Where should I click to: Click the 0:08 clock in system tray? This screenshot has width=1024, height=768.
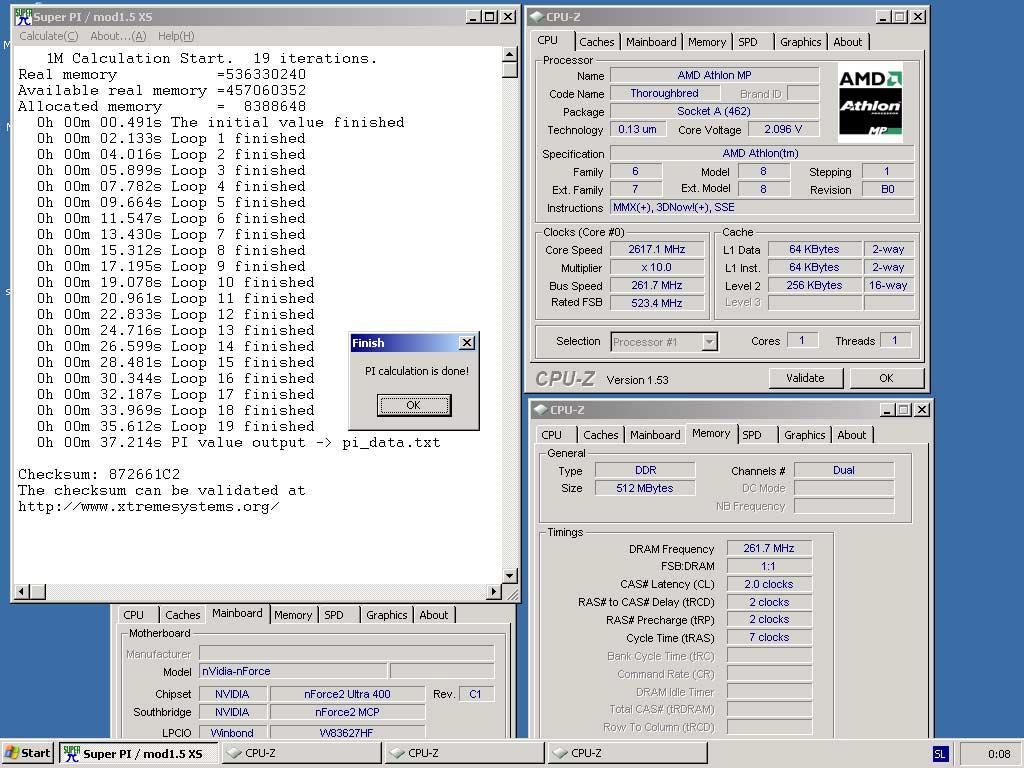[x=999, y=754]
